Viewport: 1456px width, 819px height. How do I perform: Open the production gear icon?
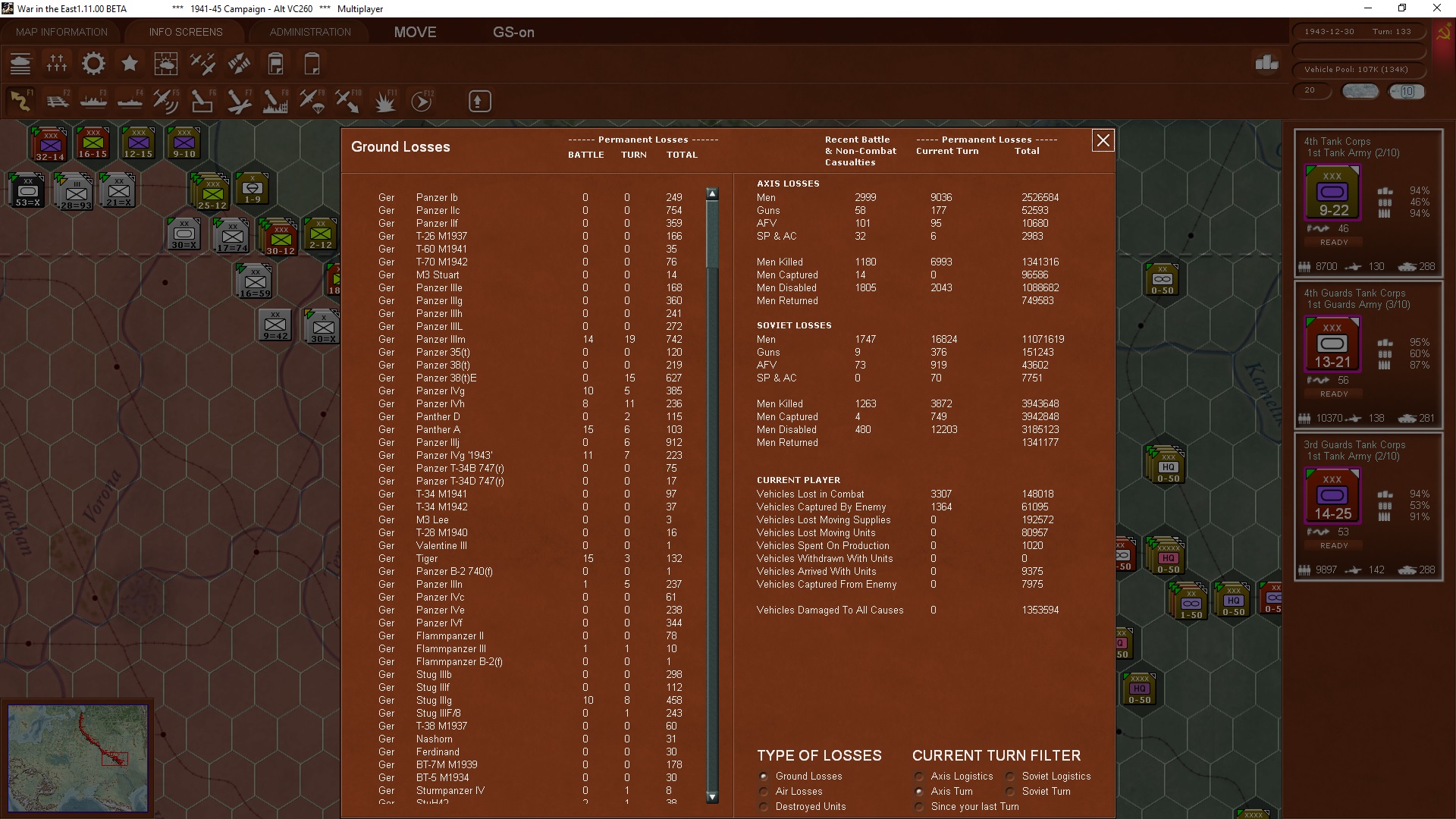(93, 64)
